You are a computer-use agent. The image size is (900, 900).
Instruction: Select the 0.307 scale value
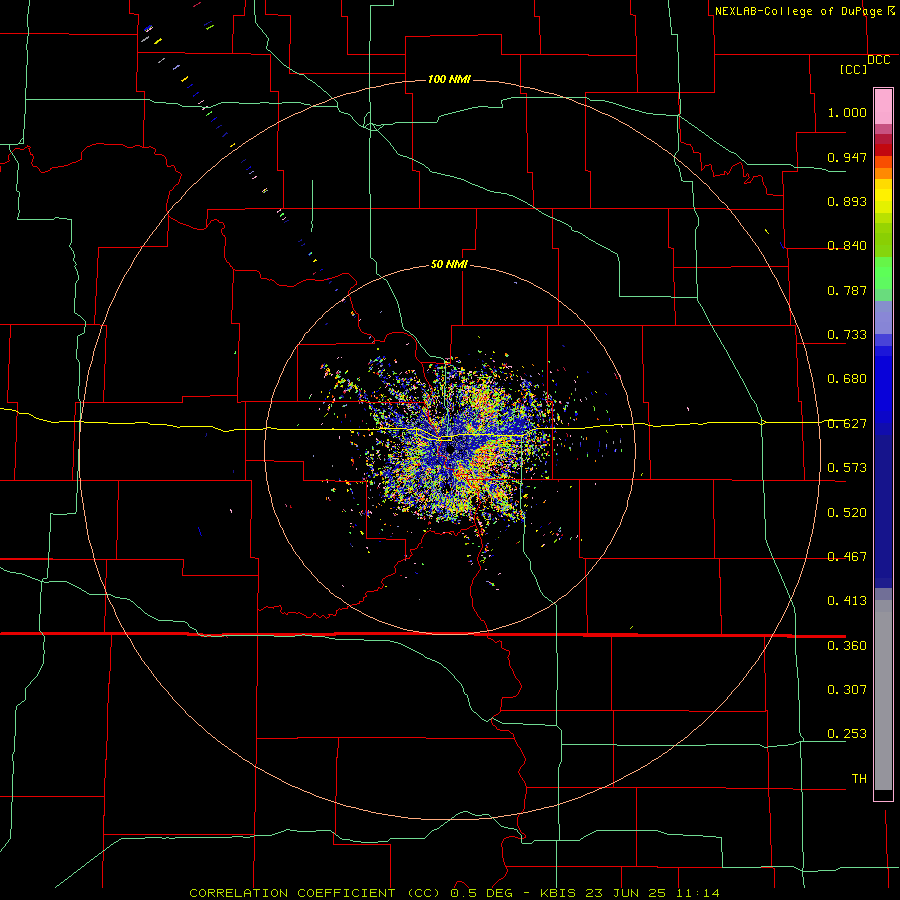click(847, 690)
